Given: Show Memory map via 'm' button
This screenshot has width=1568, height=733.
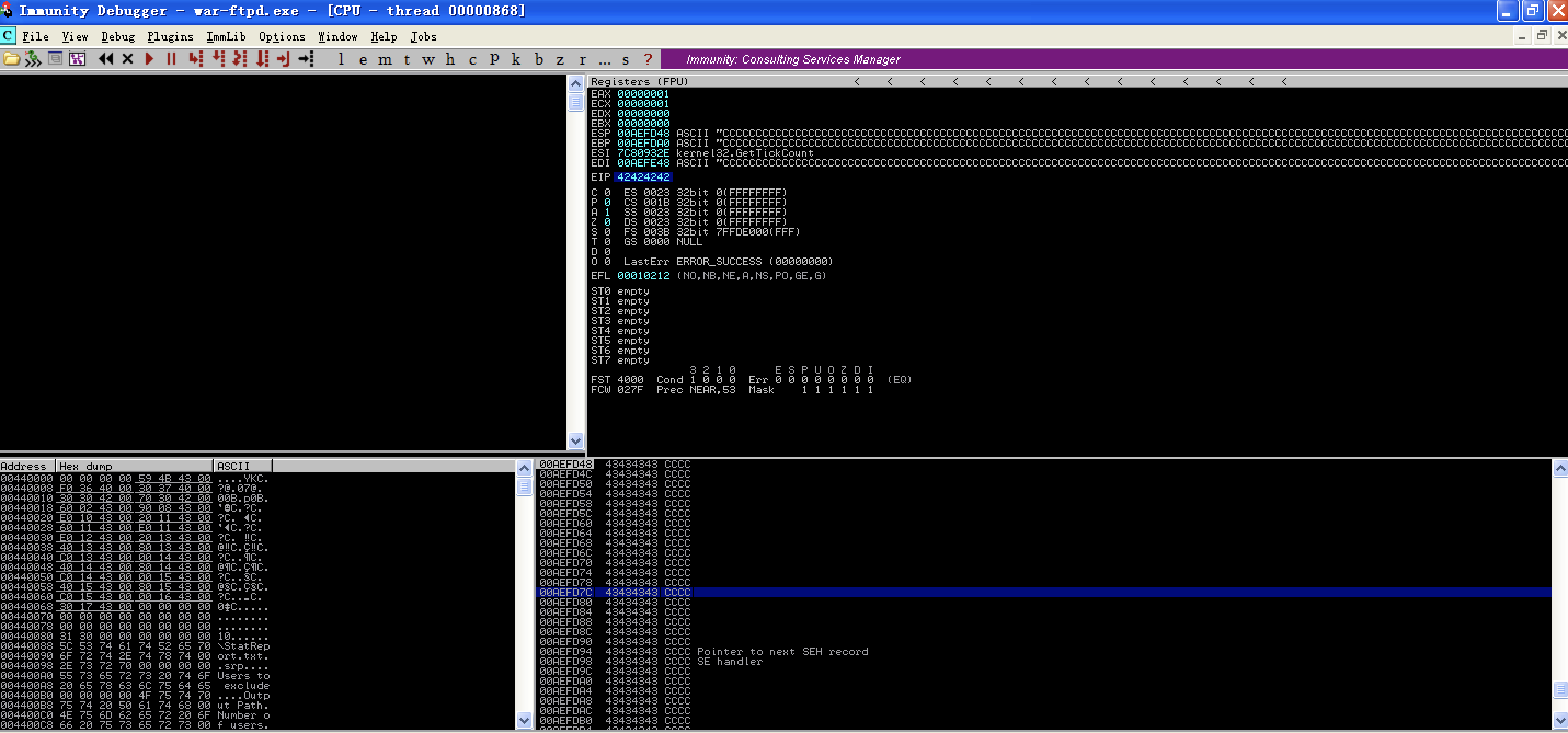Looking at the screenshot, I should (x=385, y=60).
